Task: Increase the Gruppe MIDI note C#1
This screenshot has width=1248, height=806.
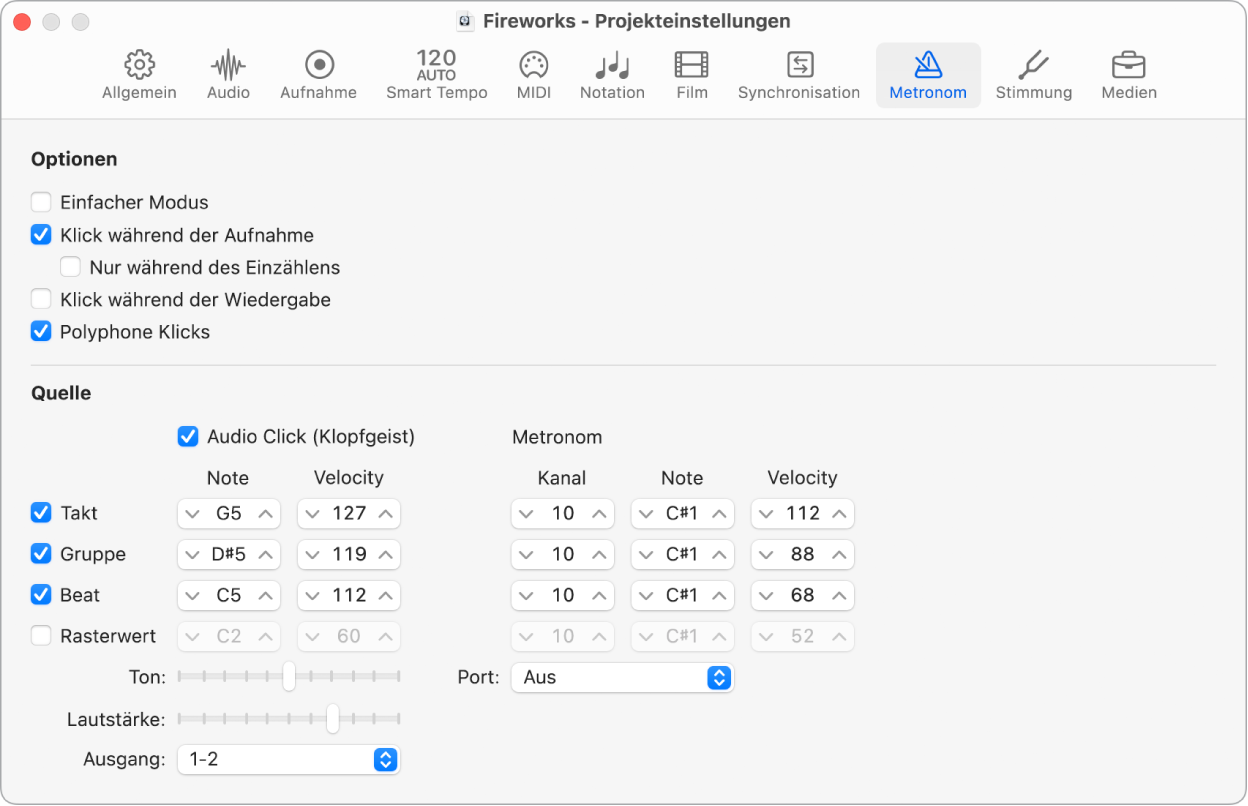Action: [x=720, y=555]
